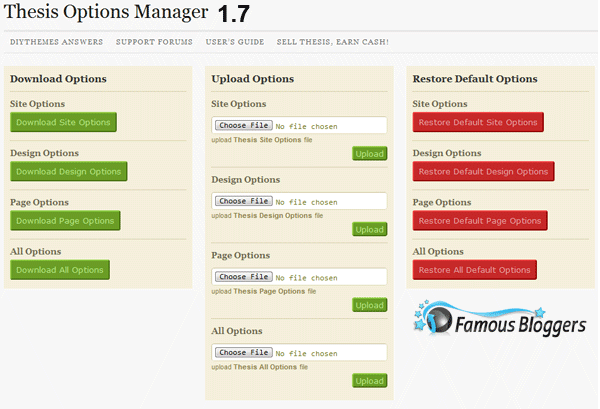Click Upload under Site Options
The height and width of the screenshot is (409, 600).
369,154
